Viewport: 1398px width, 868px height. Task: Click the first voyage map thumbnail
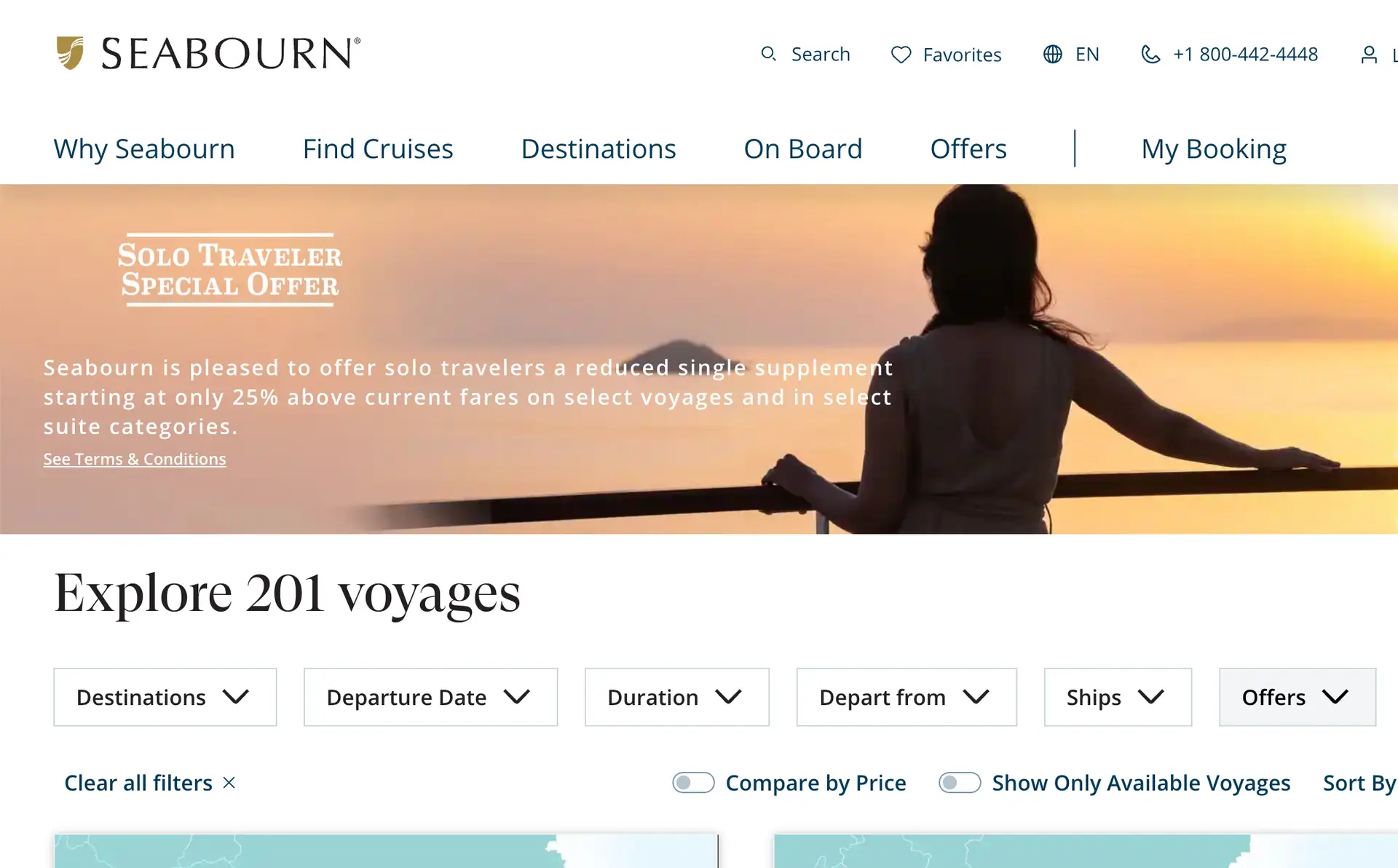(x=386, y=851)
